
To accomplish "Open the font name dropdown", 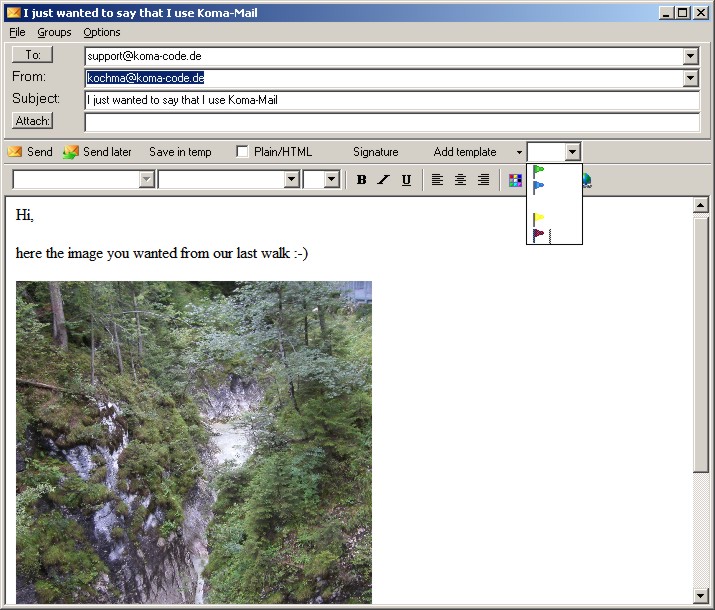I will pyautogui.click(x=291, y=180).
